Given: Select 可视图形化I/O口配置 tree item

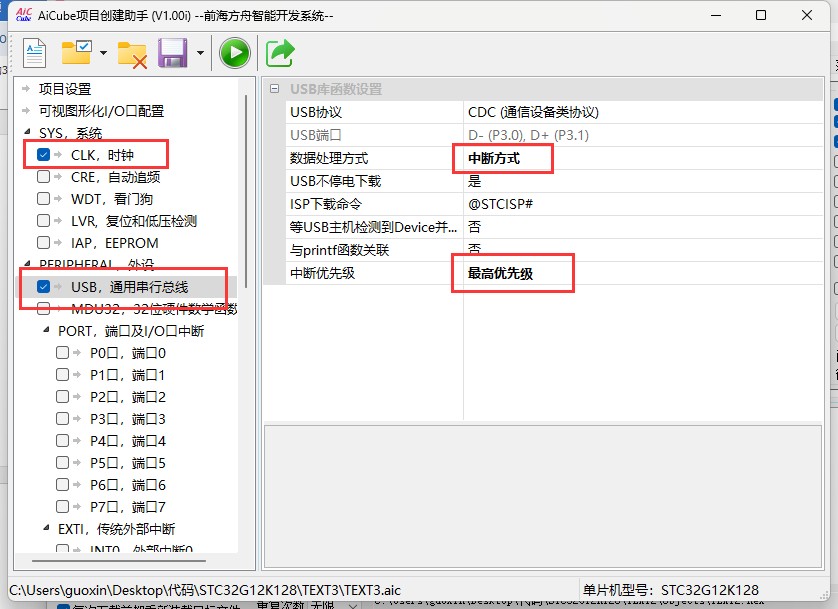Looking at the screenshot, I should point(102,111).
